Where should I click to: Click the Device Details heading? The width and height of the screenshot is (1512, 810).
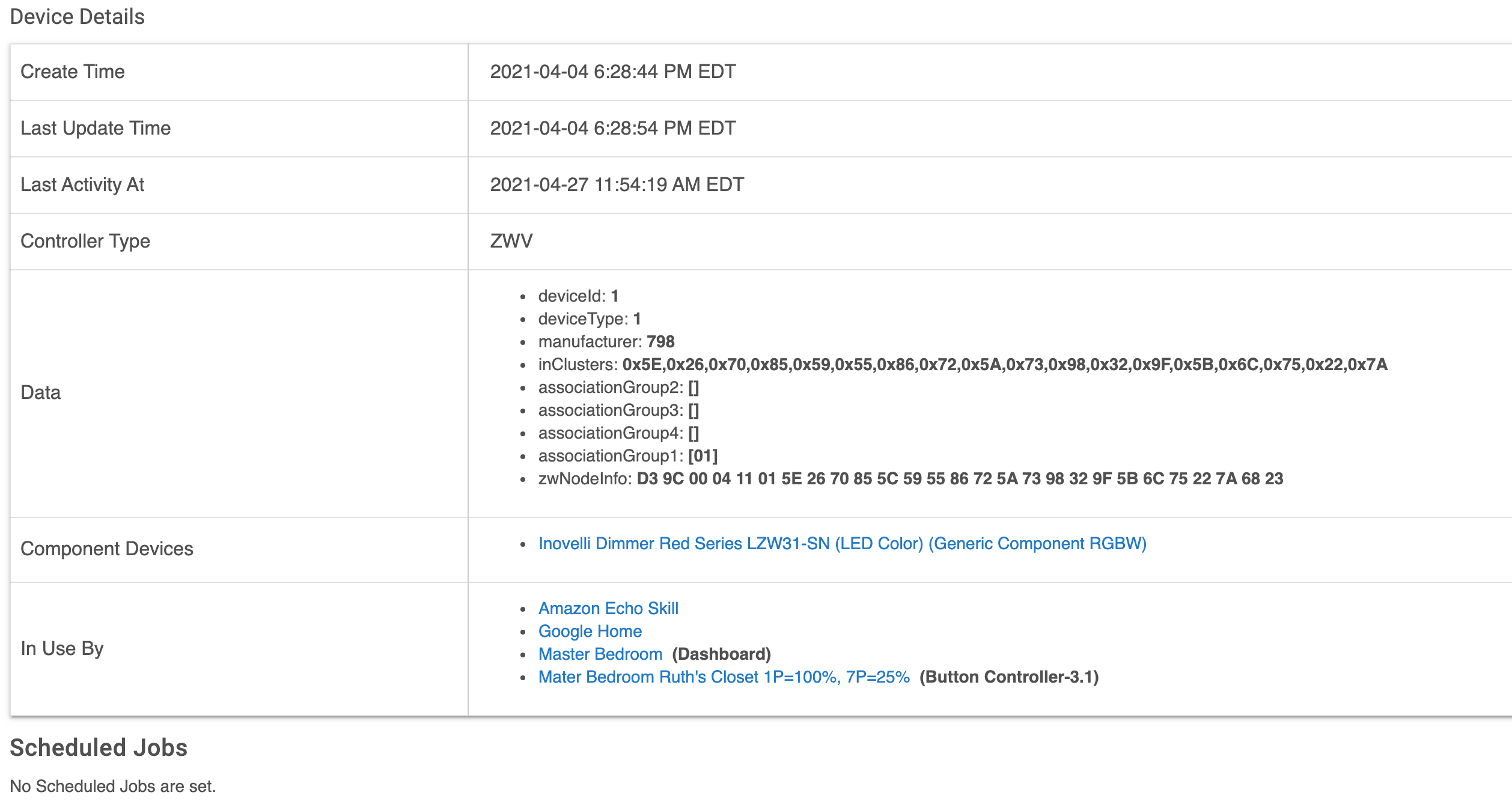78,17
